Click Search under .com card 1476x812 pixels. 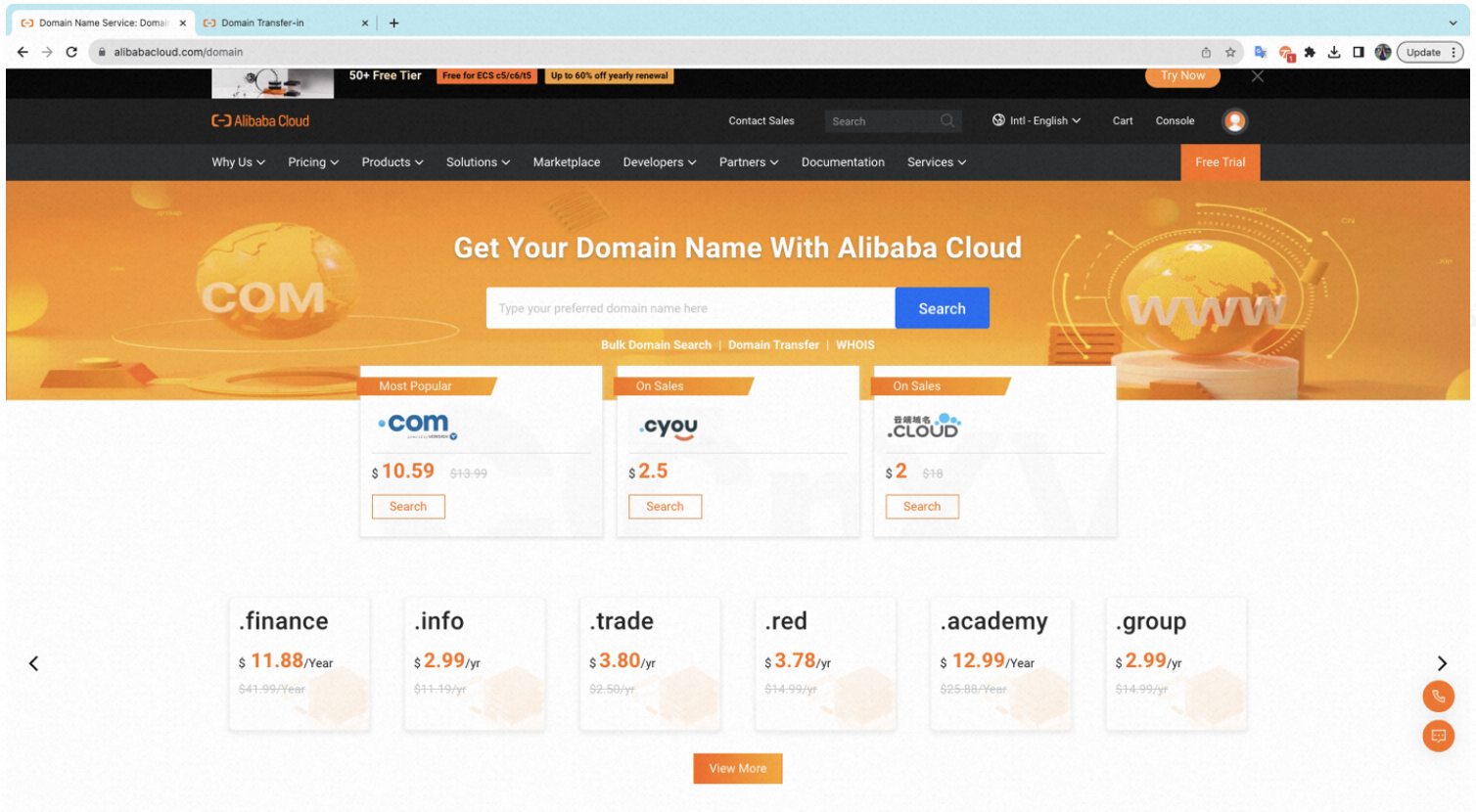click(408, 506)
